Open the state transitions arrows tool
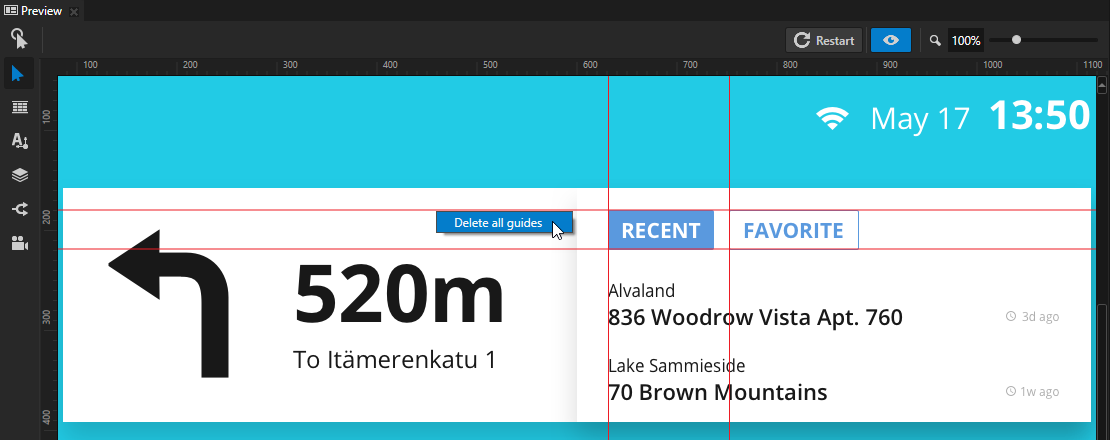The height and width of the screenshot is (440, 1110). coord(19,209)
